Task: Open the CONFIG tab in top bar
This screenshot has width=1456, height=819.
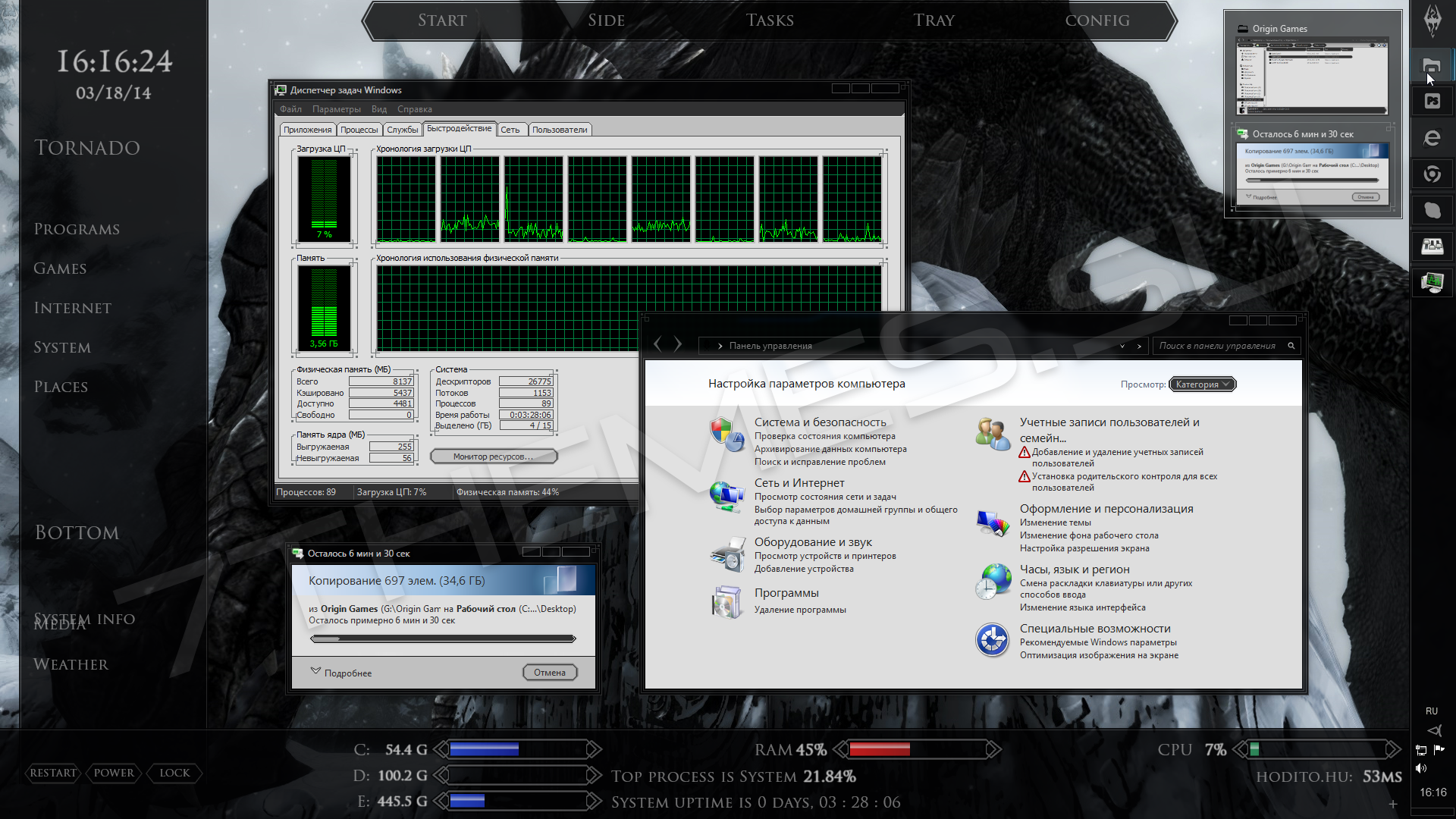Action: click(1097, 20)
